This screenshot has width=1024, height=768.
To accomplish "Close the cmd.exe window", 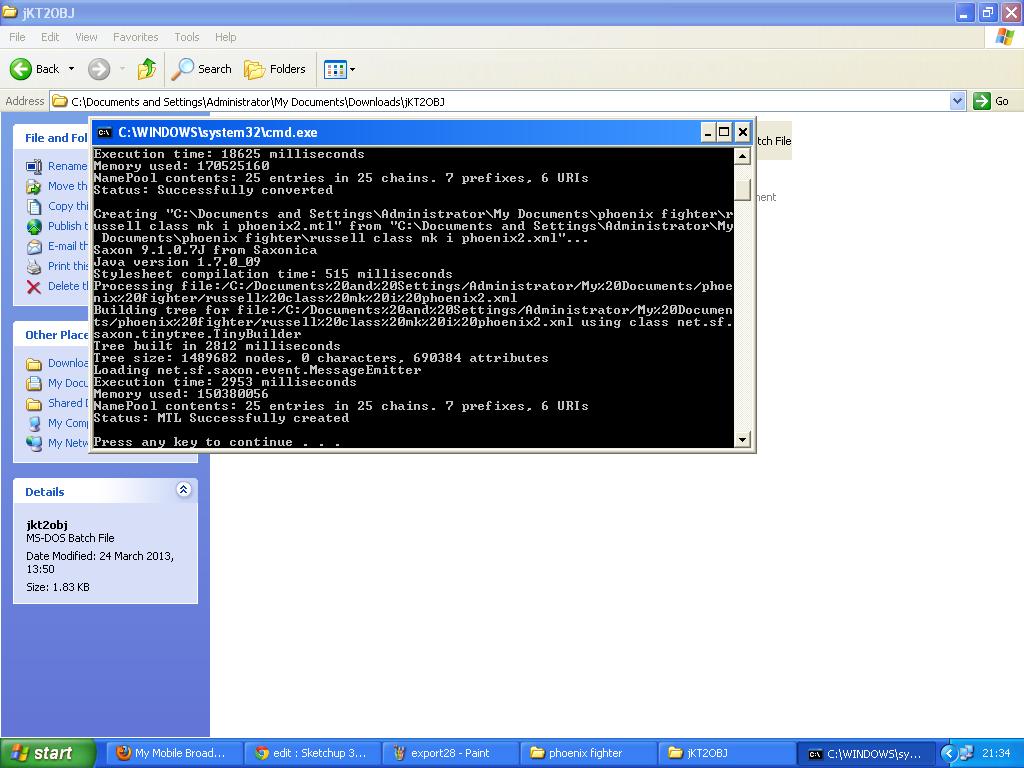I will (743, 133).
